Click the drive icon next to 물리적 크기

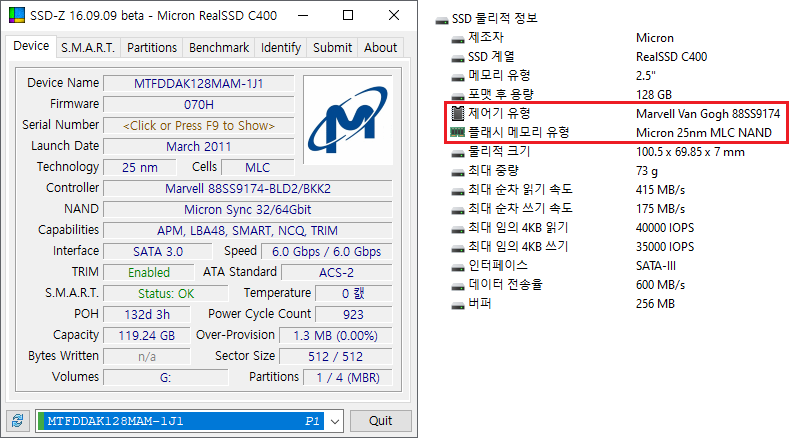(458, 153)
